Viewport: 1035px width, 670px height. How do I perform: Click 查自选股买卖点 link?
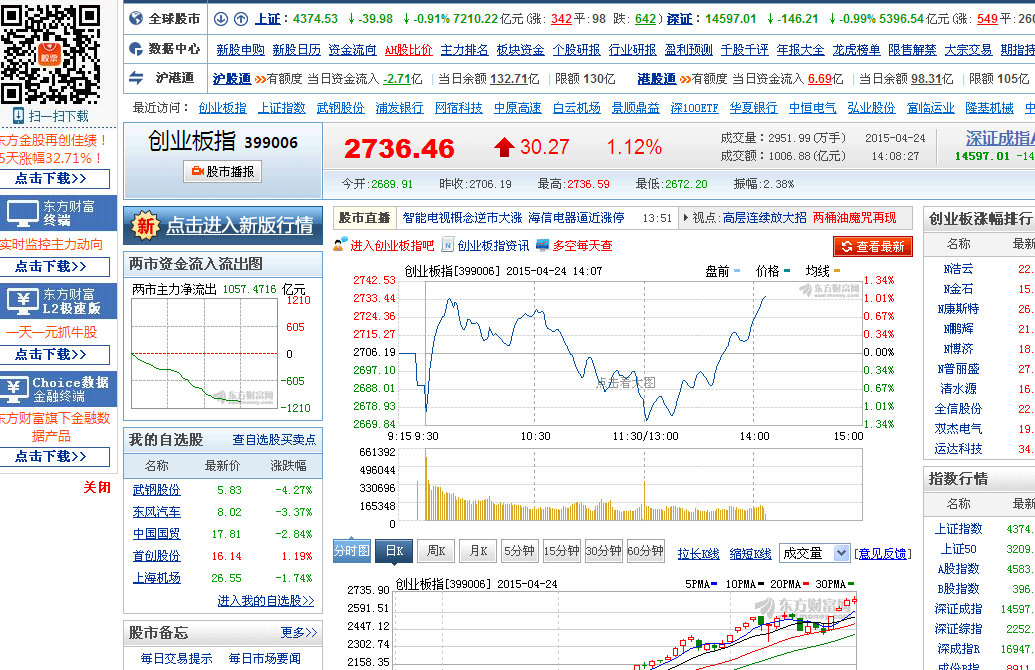click(274, 440)
